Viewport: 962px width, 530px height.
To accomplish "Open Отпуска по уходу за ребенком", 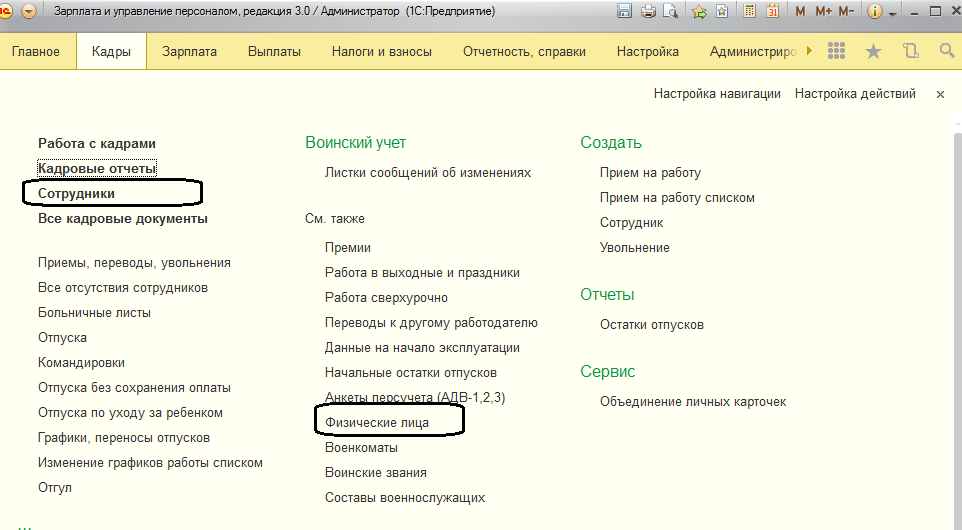I will coord(130,413).
